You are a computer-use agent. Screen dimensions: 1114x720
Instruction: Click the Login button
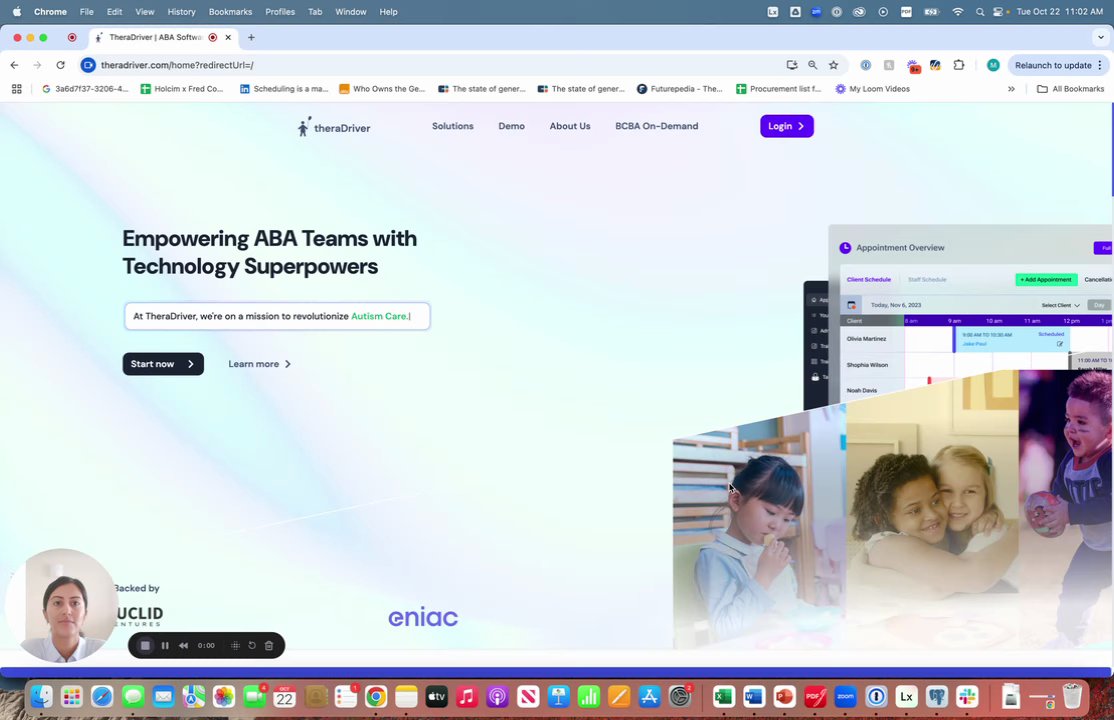(x=786, y=127)
